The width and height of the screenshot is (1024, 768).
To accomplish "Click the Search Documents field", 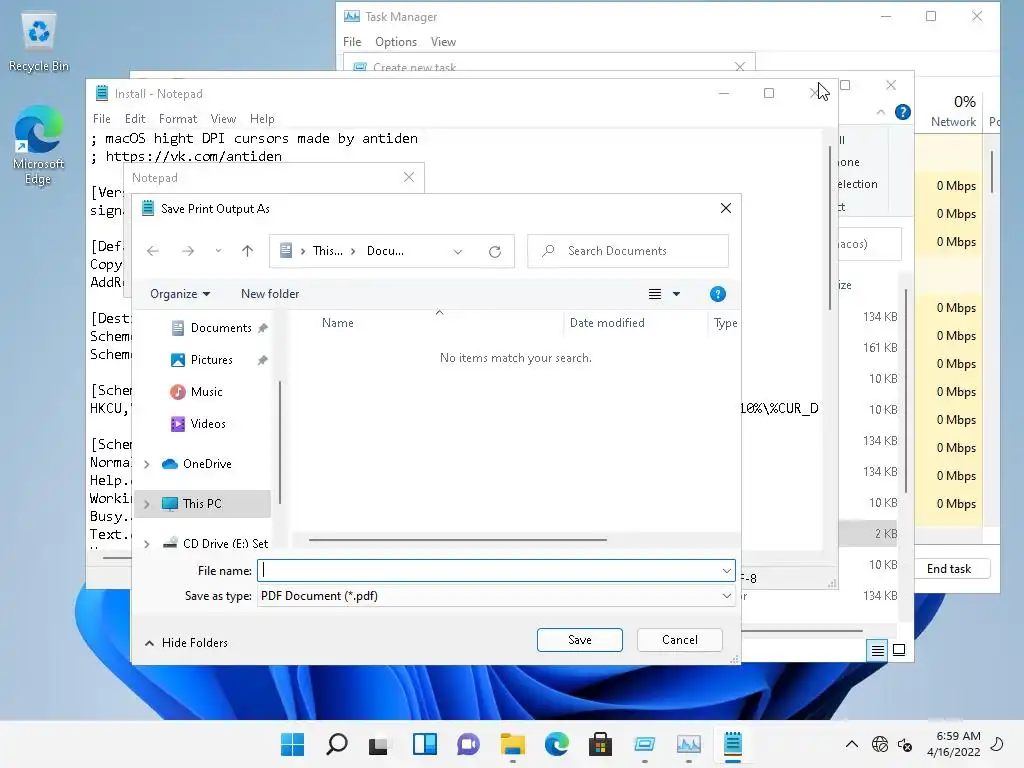I will (628, 251).
